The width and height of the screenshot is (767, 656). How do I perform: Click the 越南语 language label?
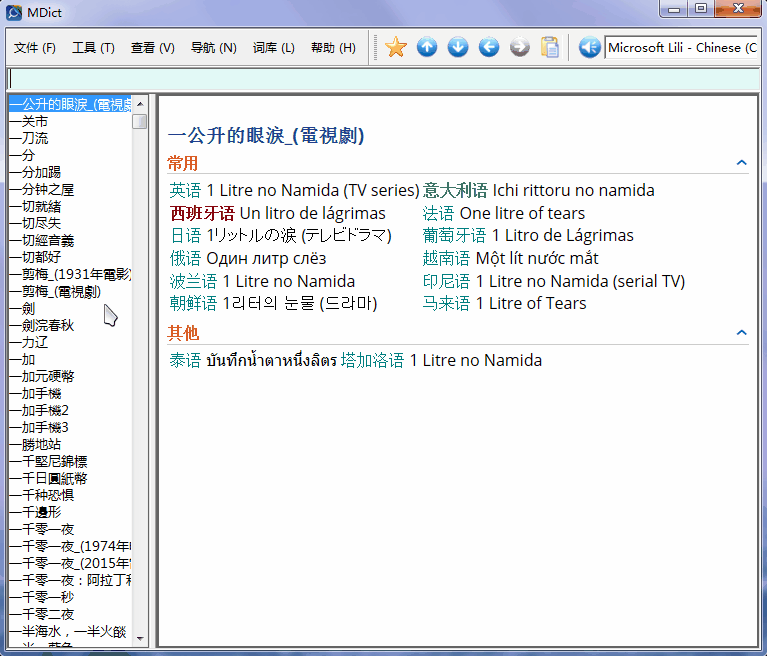[x=446, y=258]
